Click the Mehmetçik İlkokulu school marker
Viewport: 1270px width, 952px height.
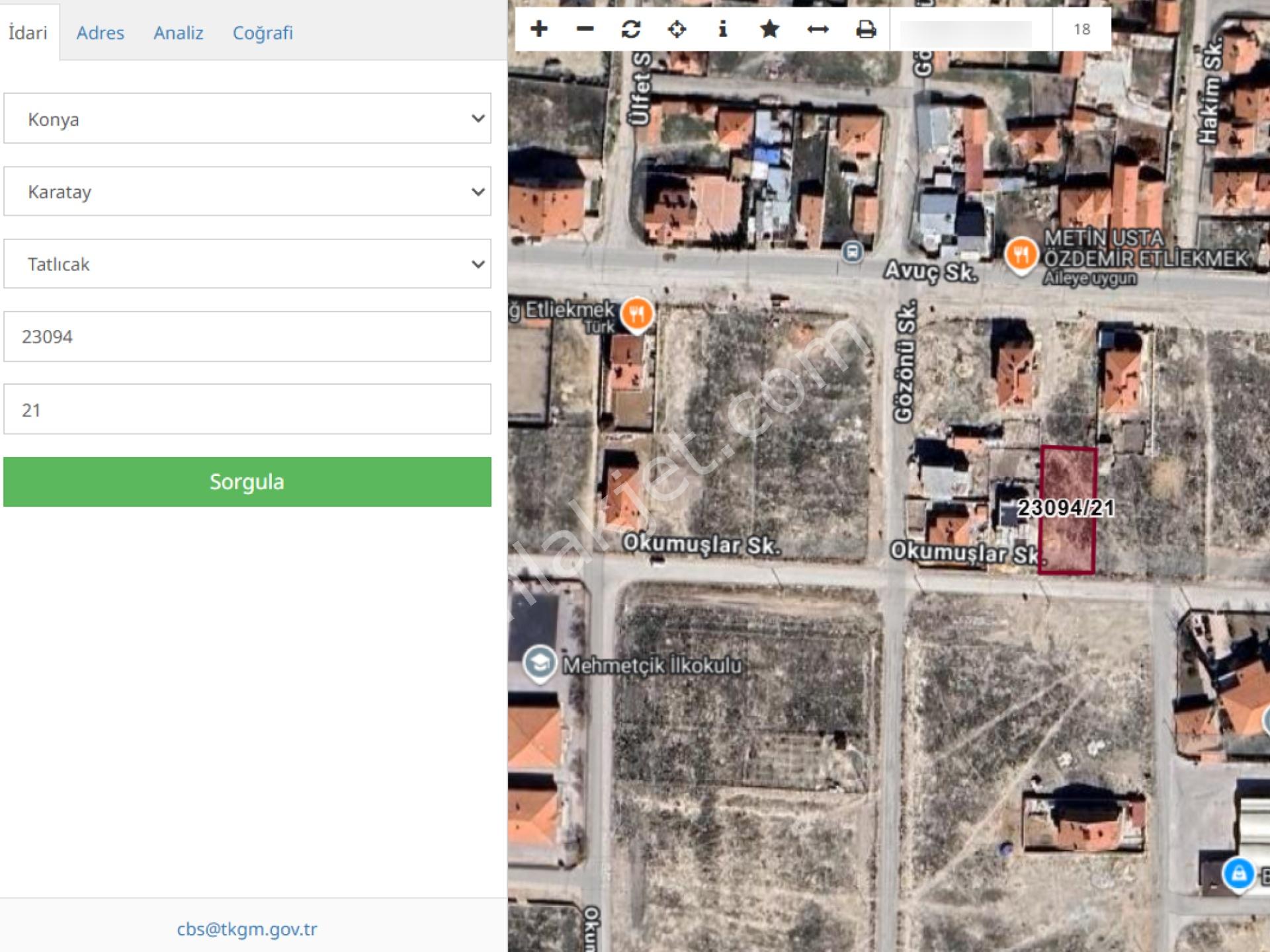540,663
